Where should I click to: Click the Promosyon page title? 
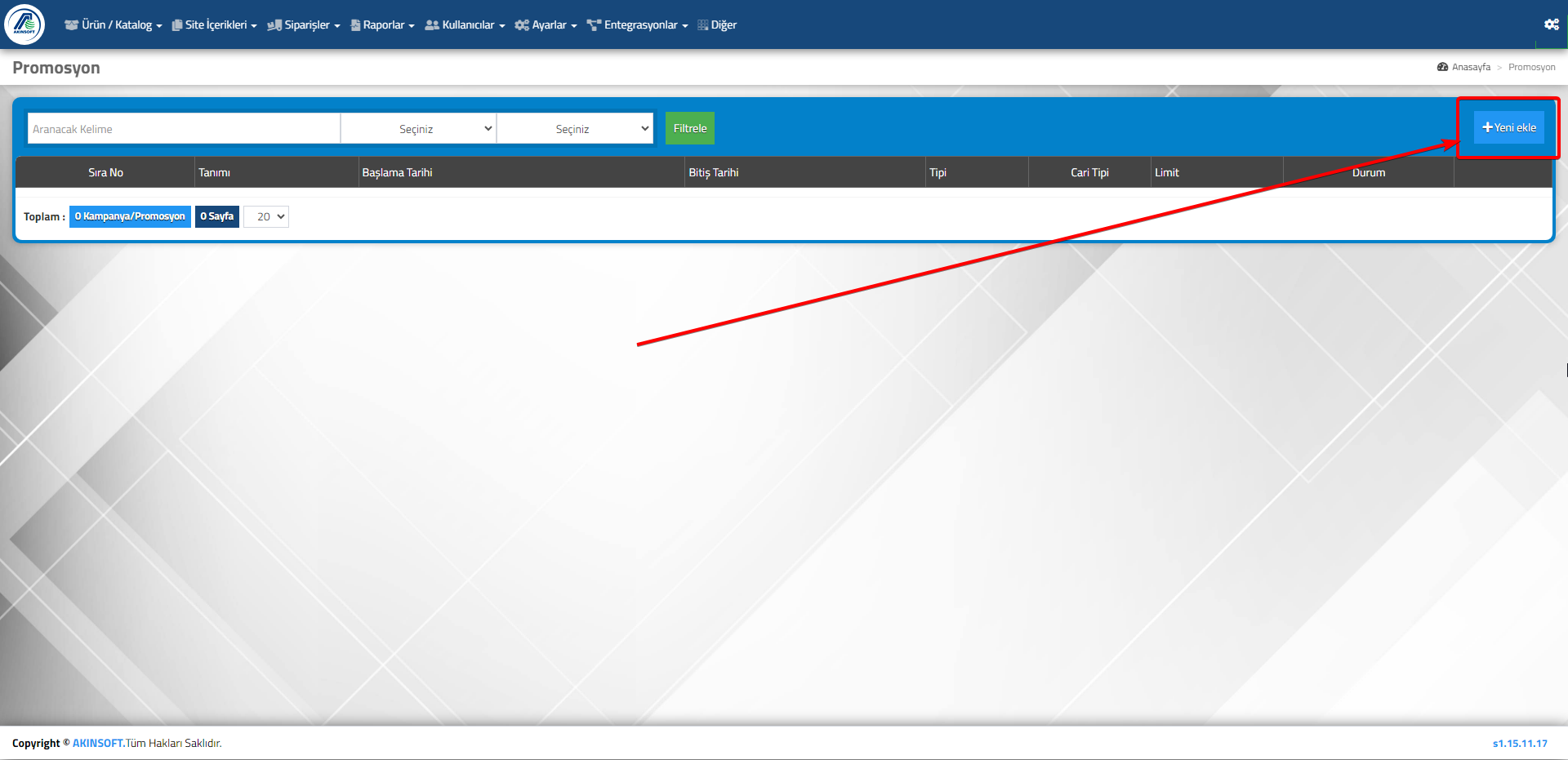(x=56, y=68)
